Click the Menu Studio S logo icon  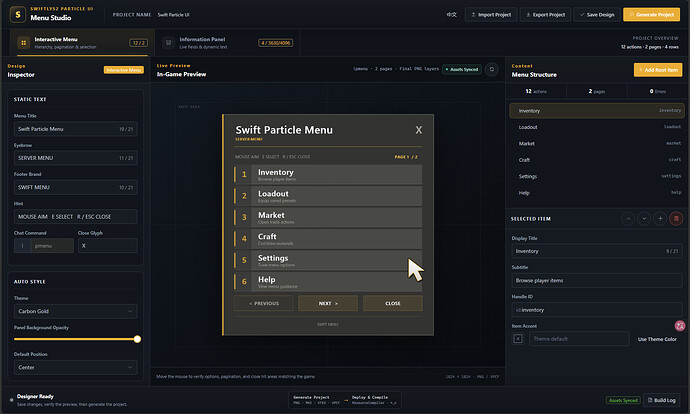click(x=18, y=14)
